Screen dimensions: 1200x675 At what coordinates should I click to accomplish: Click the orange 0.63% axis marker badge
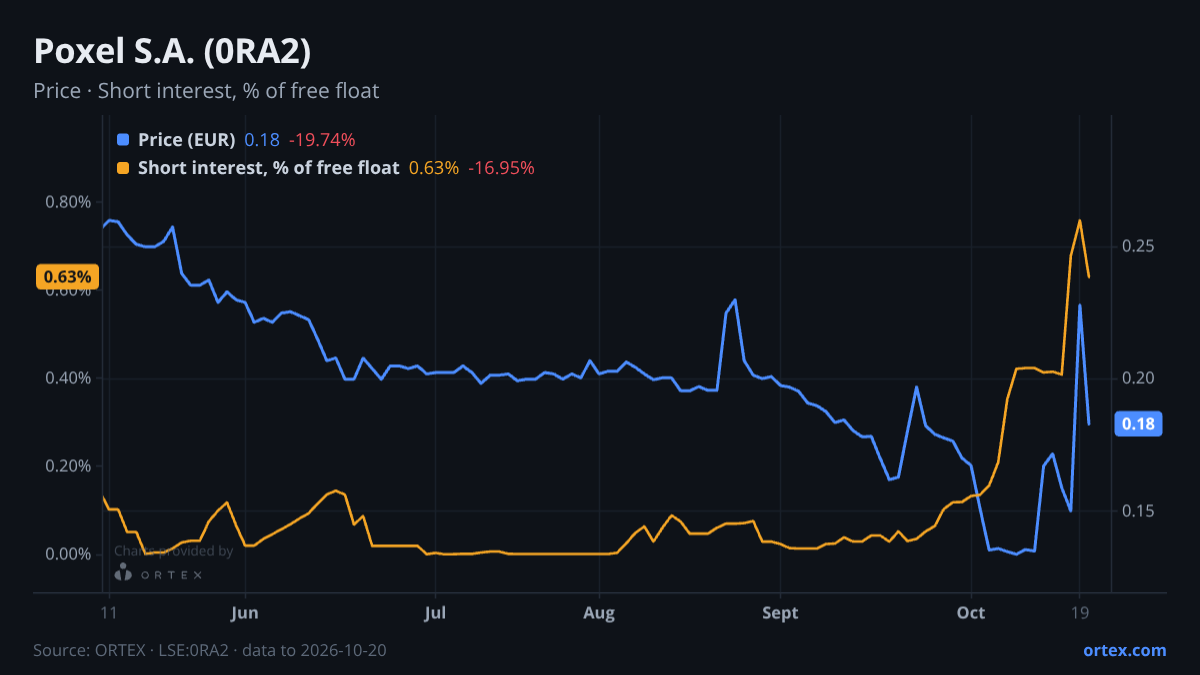pos(68,277)
